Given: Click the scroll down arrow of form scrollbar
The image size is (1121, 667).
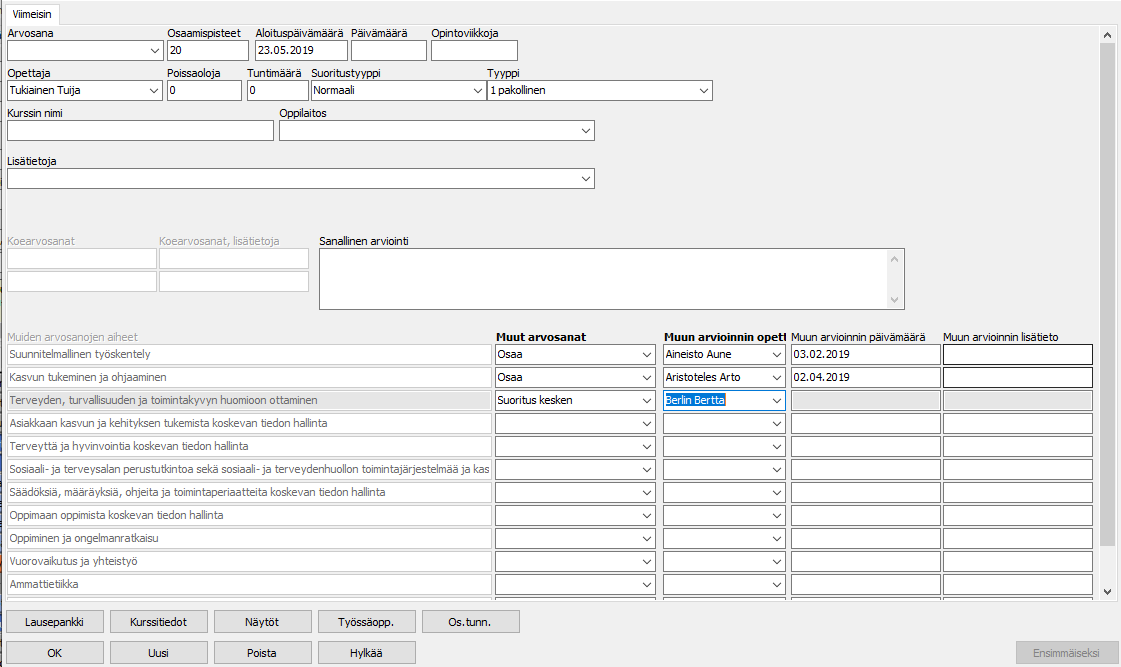Looking at the screenshot, I should [x=1106, y=592].
